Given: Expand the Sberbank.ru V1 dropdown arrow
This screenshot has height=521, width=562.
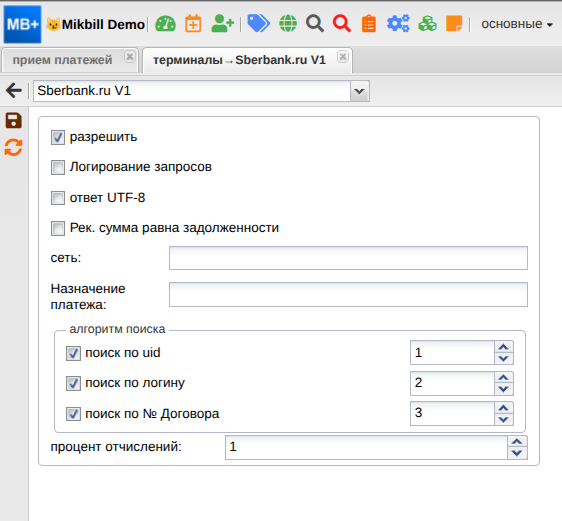Looking at the screenshot, I should pos(359,91).
